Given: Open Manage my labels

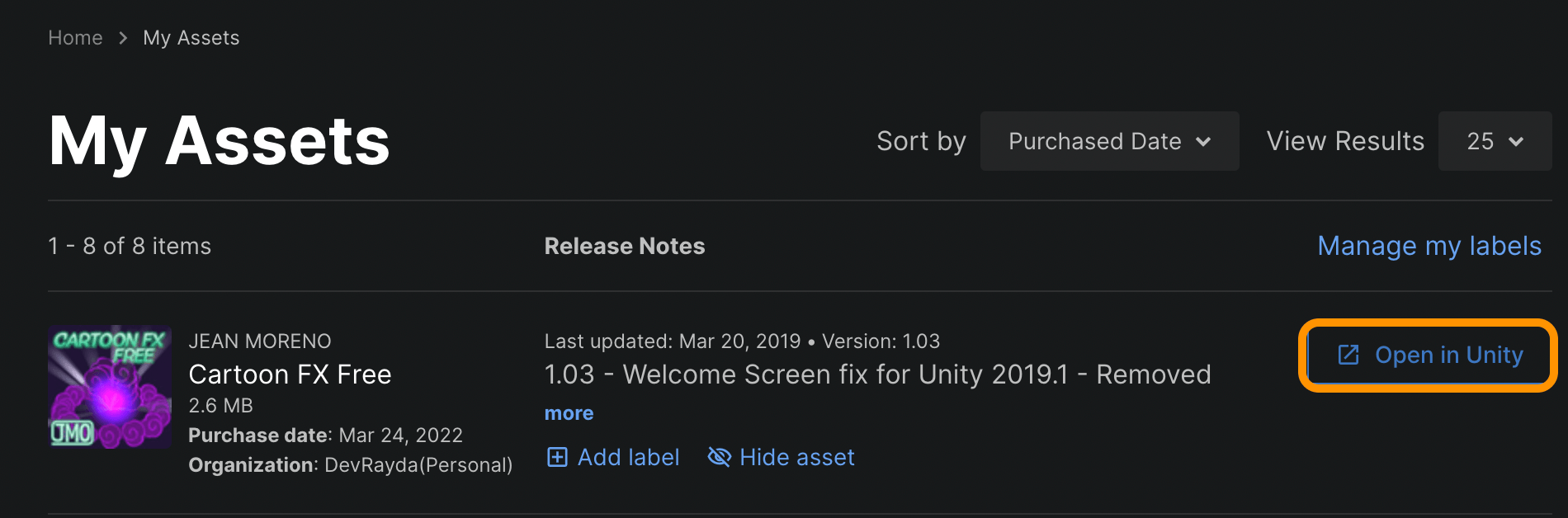Looking at the screenshot, I should [1429, 245].
